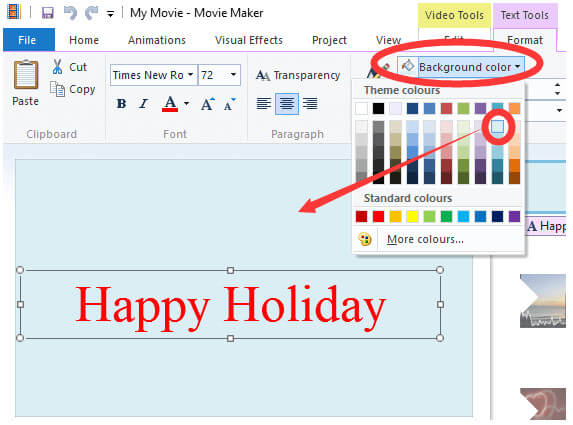Click the Paste clipboard icon

pyautogui.click(x=26, y=75)
